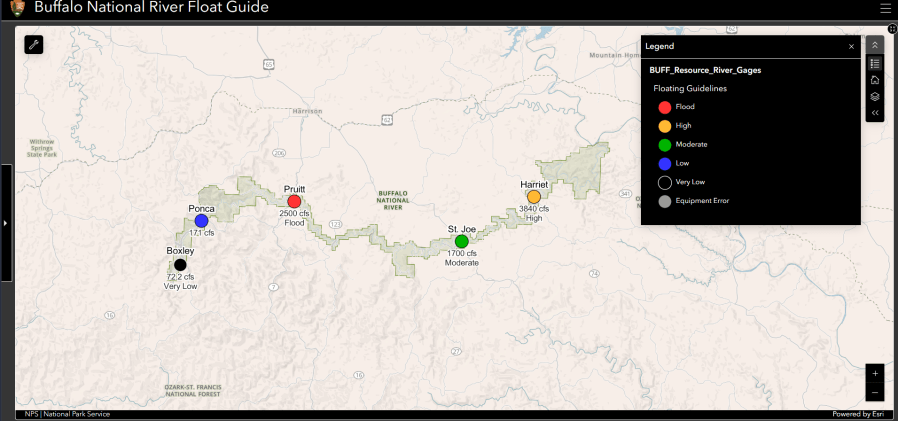Viewport: 898px width, 421px height.
Task: Click the red Flood swatch in the legend
Action: tap(665, 107)
